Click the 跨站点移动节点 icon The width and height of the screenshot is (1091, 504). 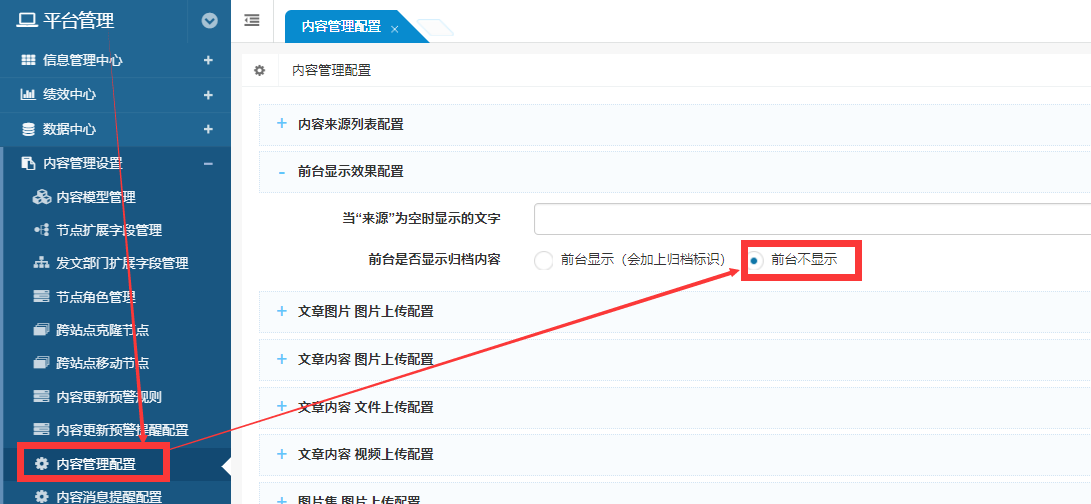42,363
